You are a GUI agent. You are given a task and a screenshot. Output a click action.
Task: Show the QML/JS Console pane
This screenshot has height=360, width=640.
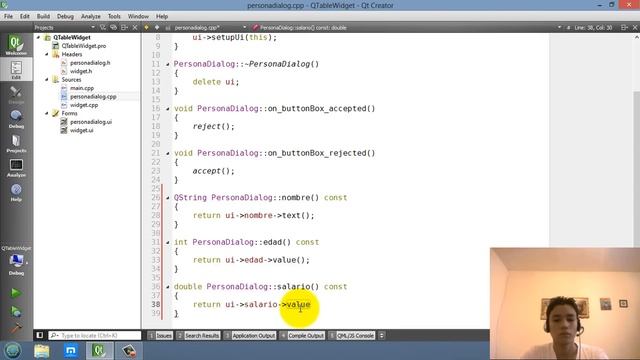pos(351,336)
